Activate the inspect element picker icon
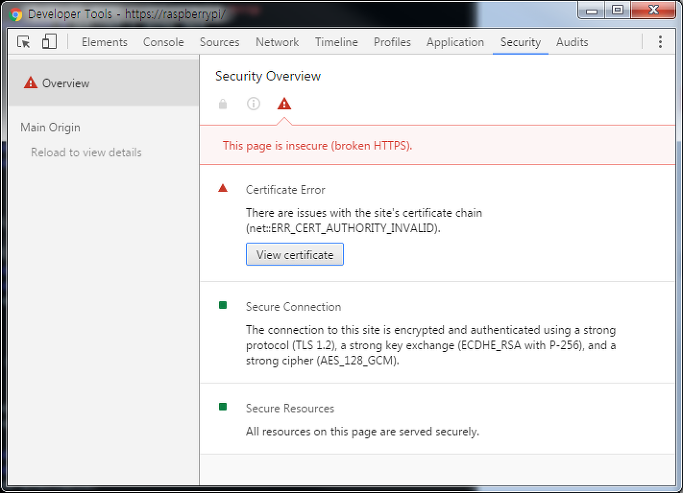 24,42
